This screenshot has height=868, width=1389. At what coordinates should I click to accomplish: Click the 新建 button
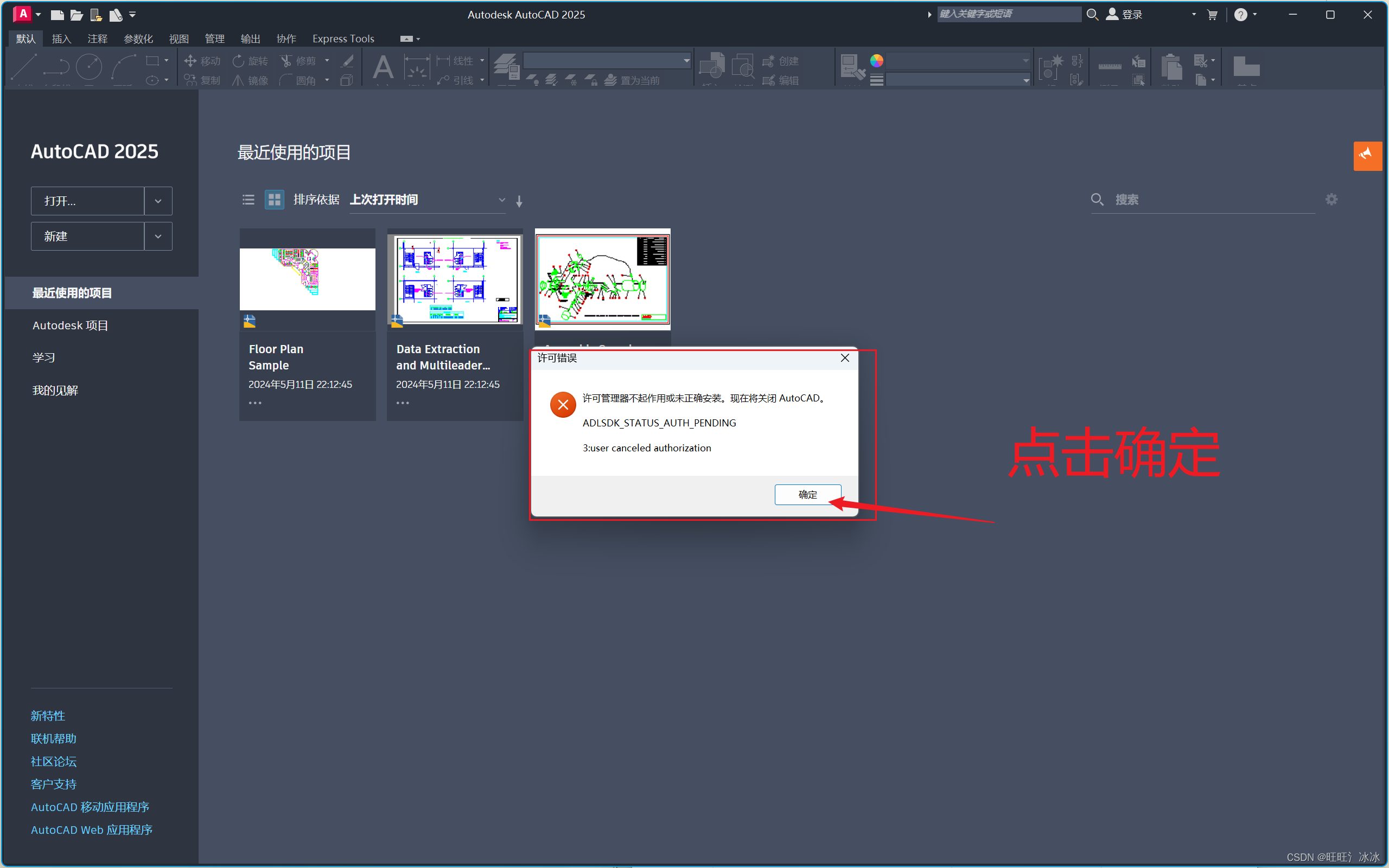pyautogui.click(x=87, y=236)
